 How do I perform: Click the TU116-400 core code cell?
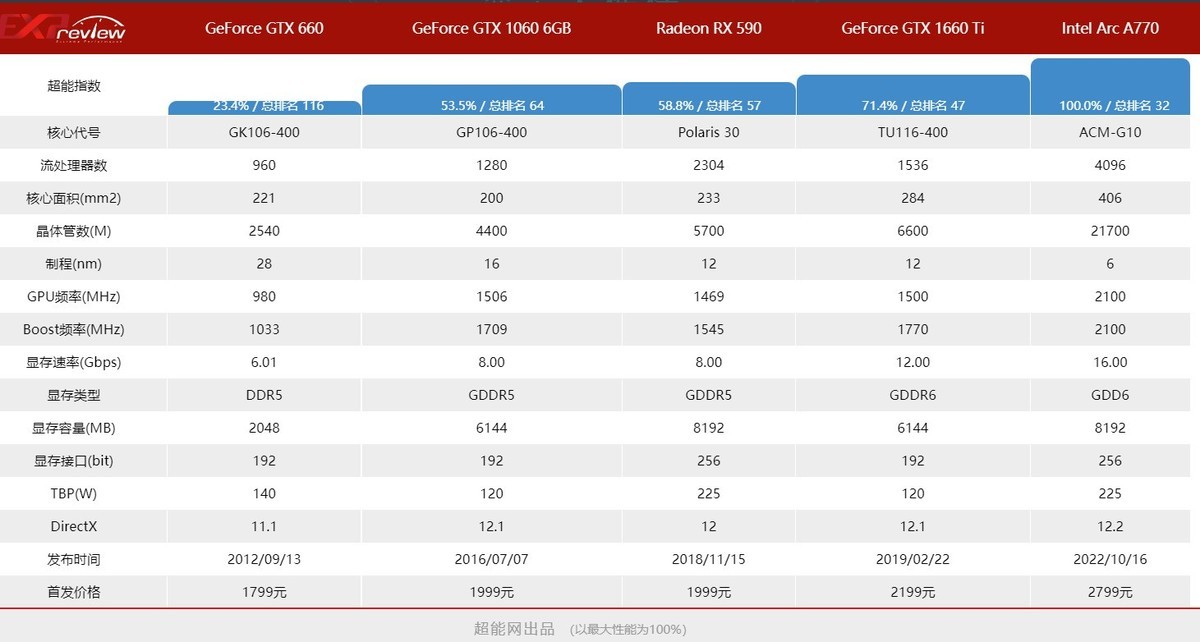(x=913, y=132)
